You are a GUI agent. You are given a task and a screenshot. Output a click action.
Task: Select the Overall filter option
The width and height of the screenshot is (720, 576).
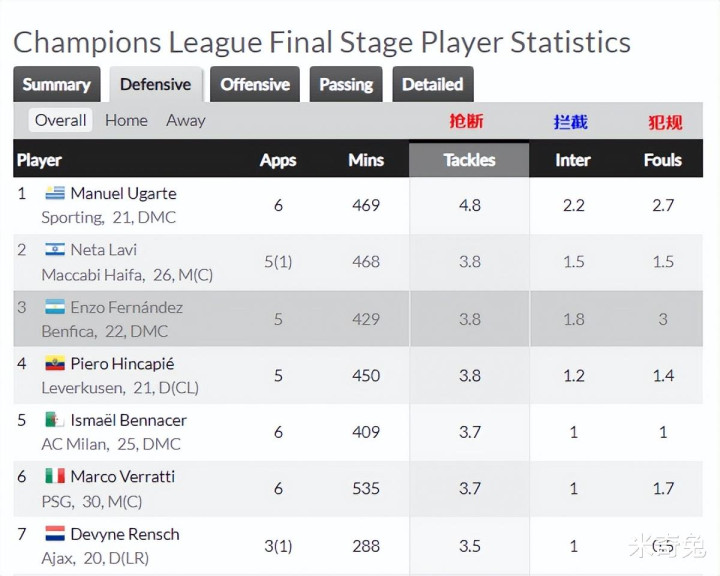coord(61,120)
